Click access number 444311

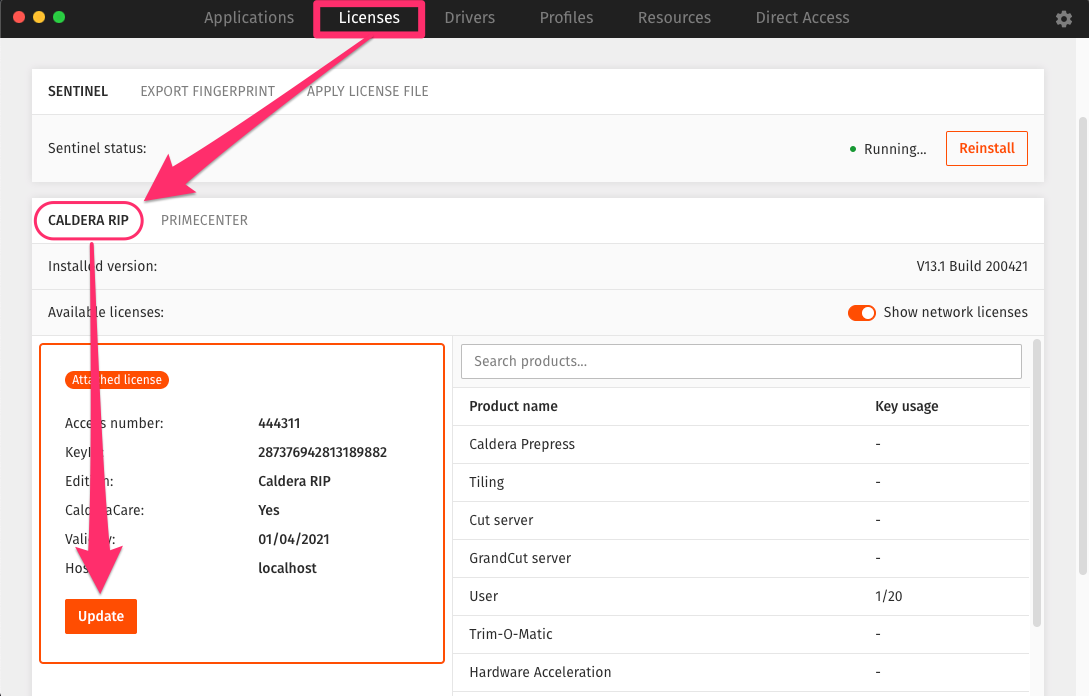(279, 423)
